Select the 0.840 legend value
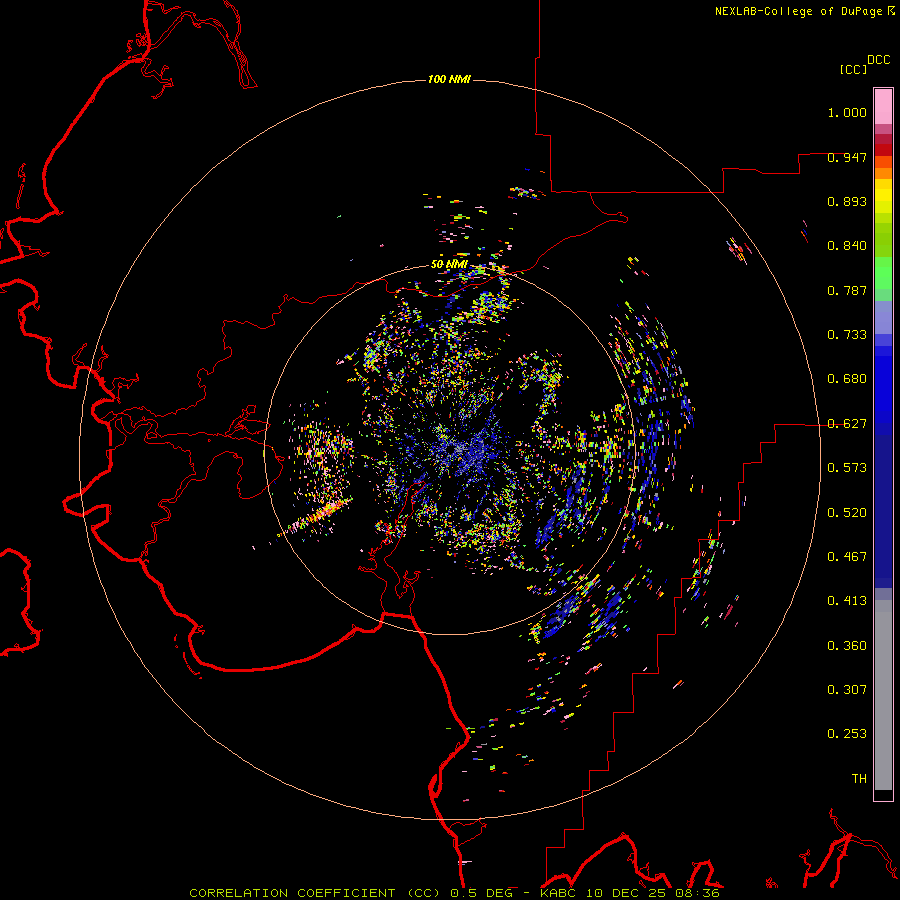This screenshot has width=900, height=900. coord(847,246)
